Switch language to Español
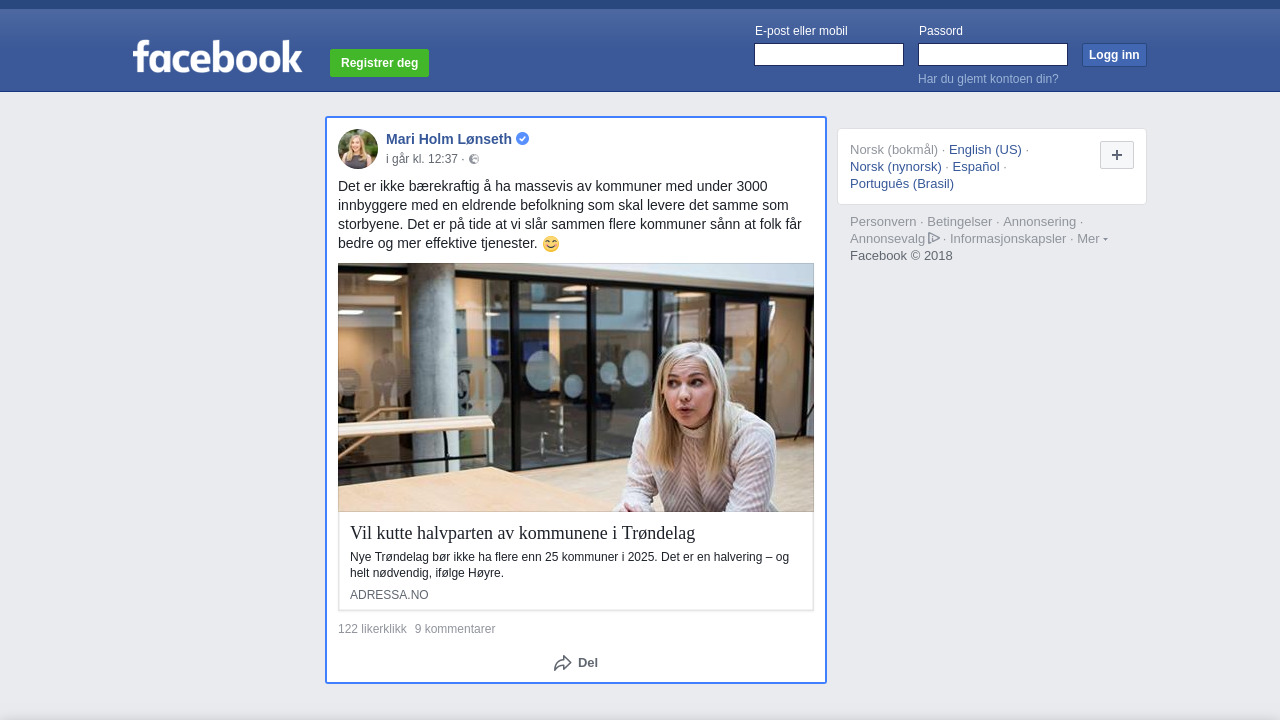Screen dimensions: 1280x720 pyautogui.click(x=976, y=167)
